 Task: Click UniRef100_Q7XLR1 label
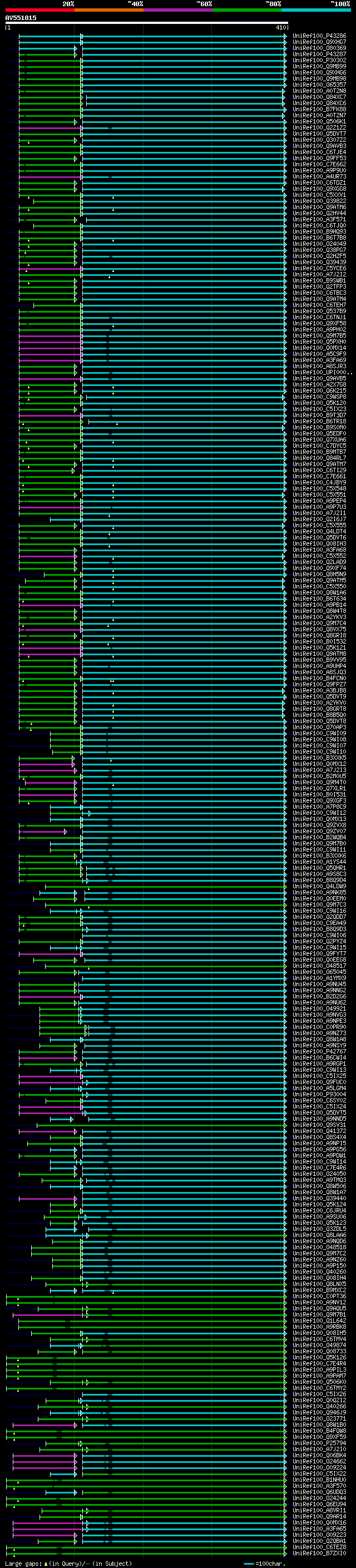pyautogui.click(x=319, y=789)
